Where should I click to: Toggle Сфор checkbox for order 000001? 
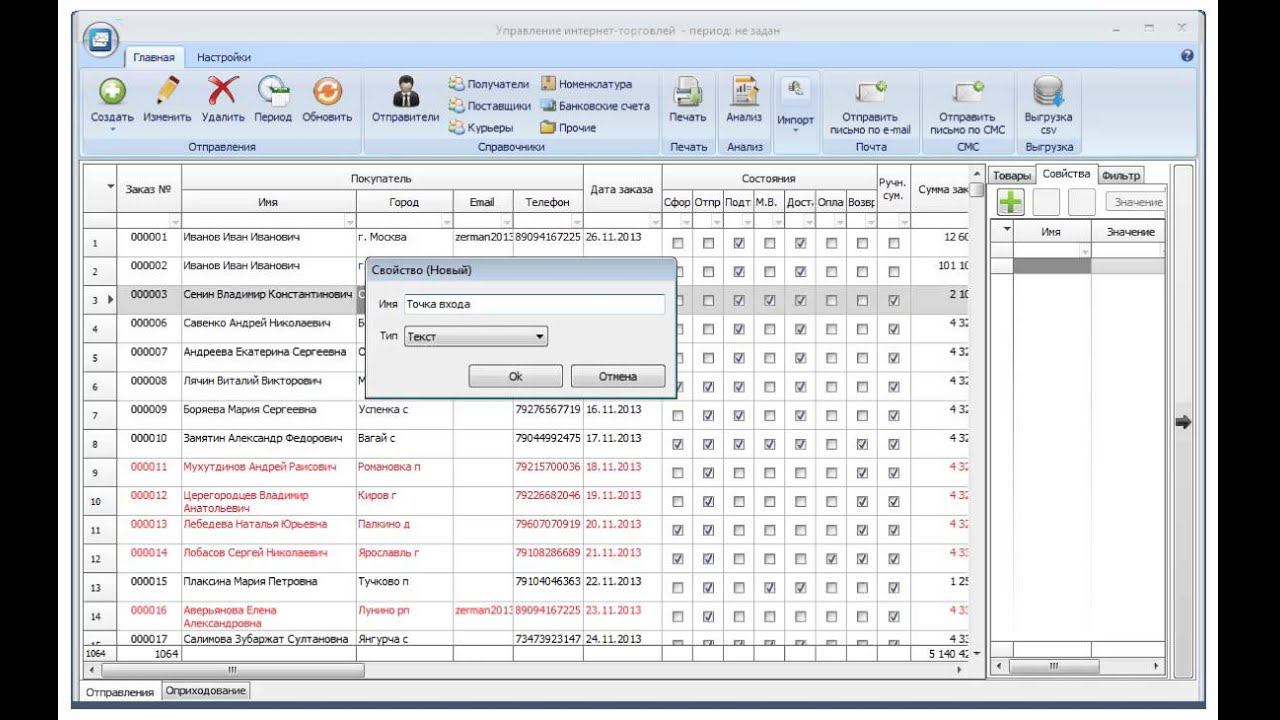678,243
